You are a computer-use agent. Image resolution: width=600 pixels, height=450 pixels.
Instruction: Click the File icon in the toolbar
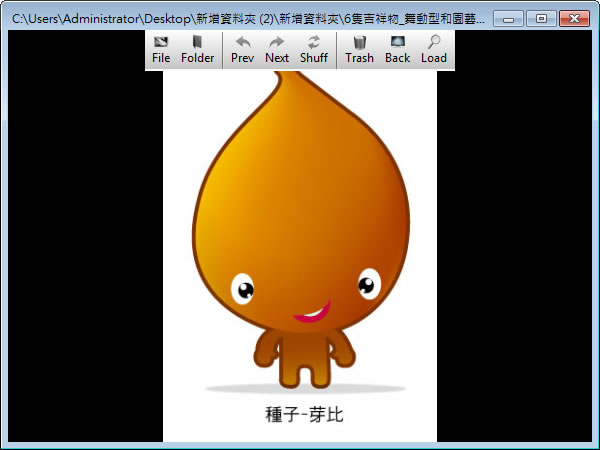point(161,42)
